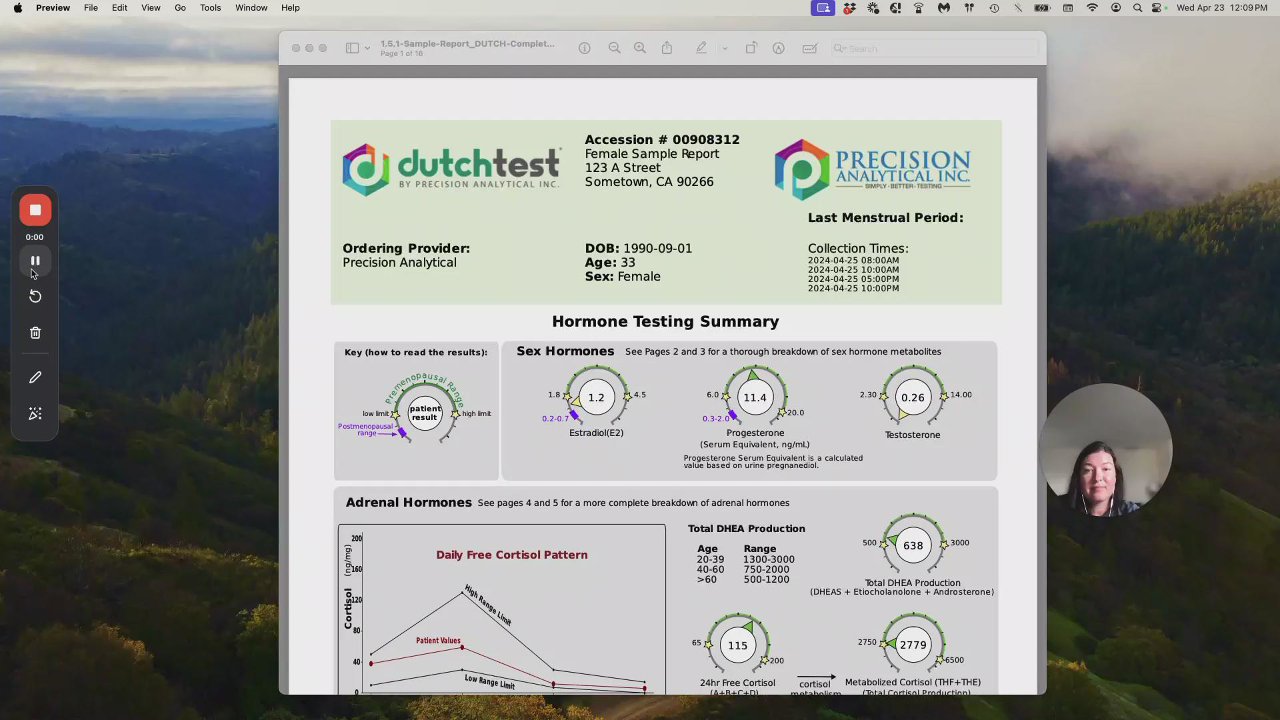The height and width of the screenshot is (720, 1280).
Task: Select the pencil drawing tool in recorder panel
Action: [35, 377]
